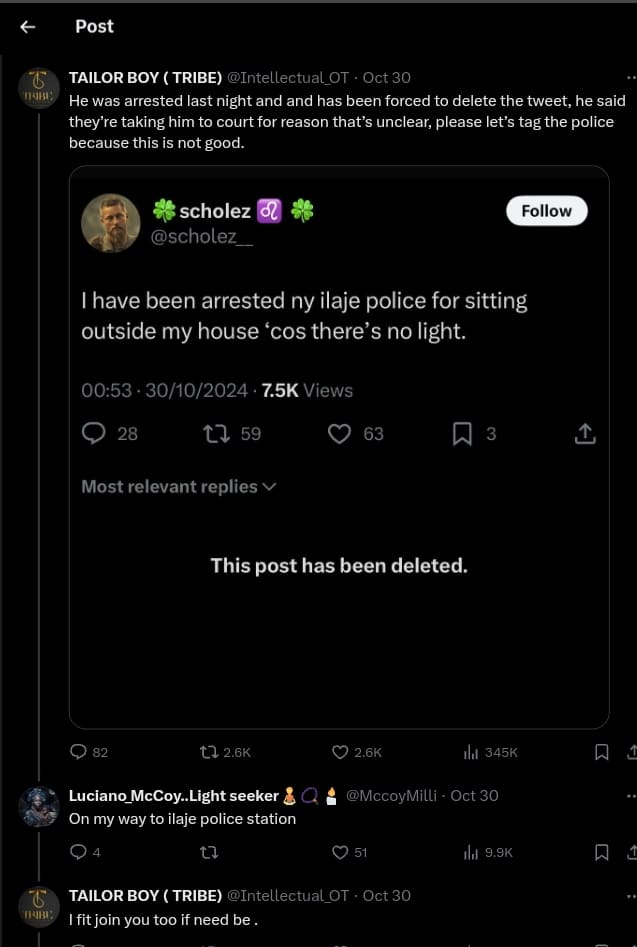Go back using the back arrow
Screen dimensions: 637x947
28,27
